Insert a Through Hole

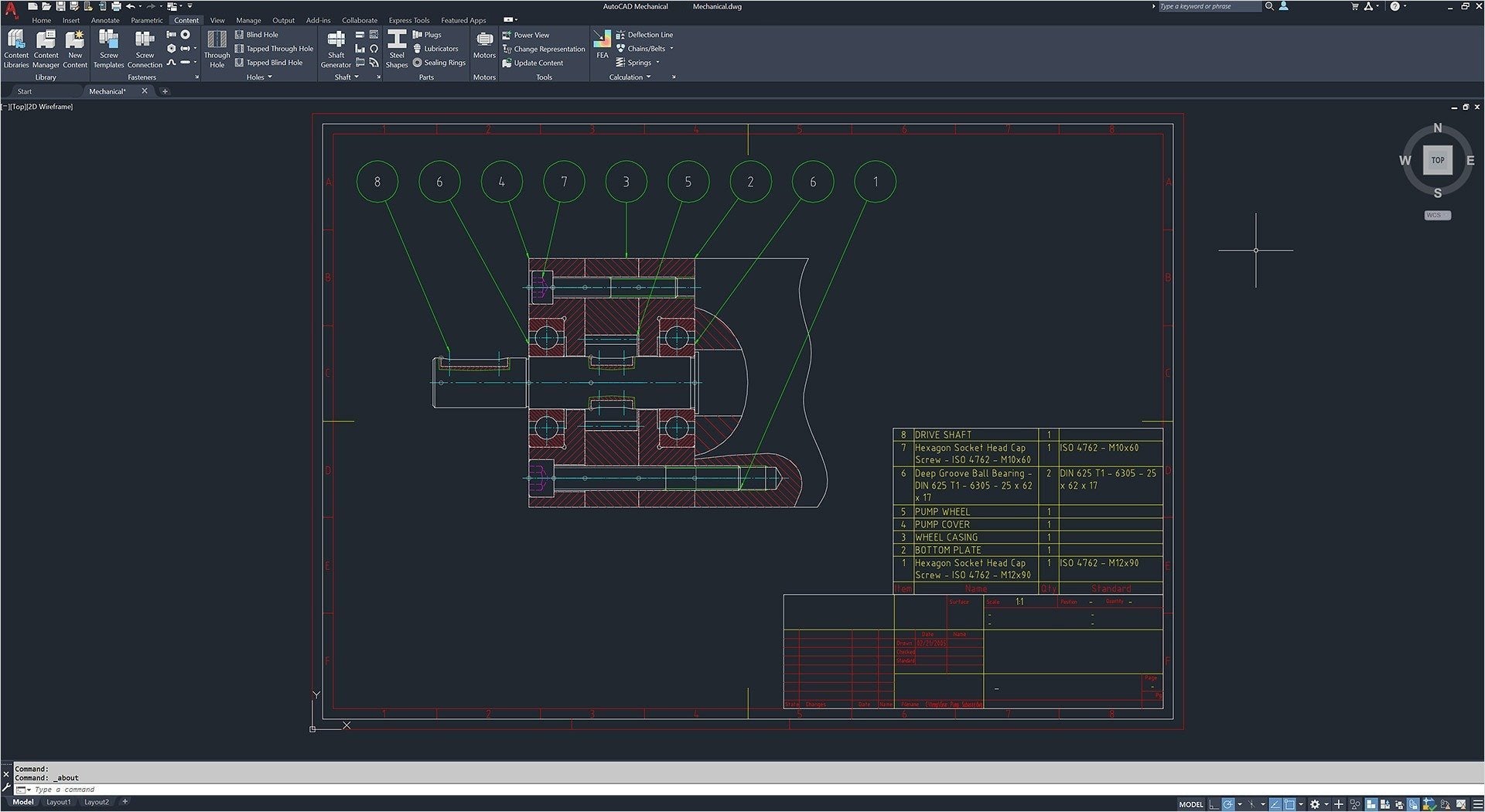pyautogui.click(x=217, y=49)
